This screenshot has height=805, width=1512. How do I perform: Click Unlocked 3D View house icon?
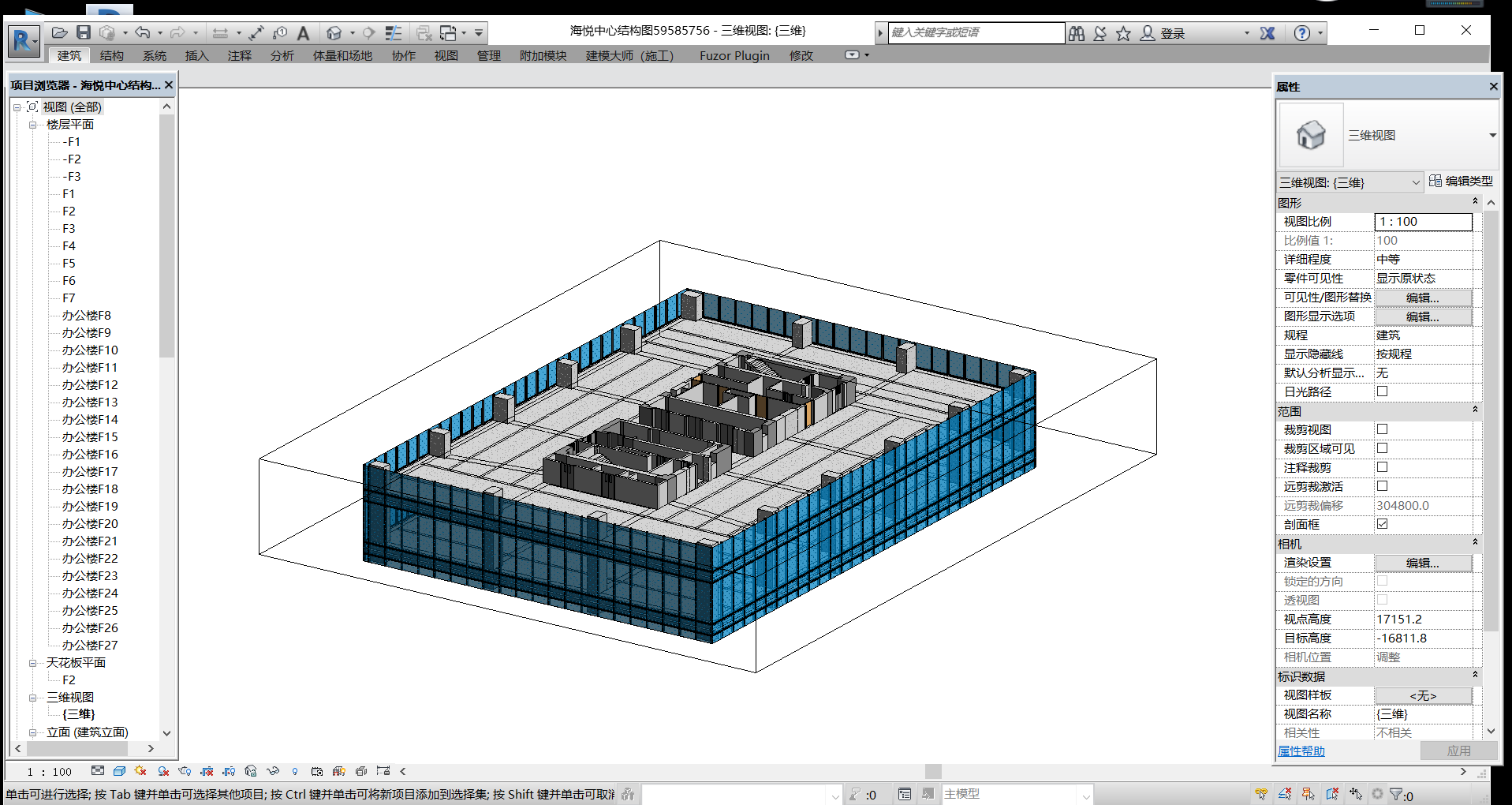[x=251, y=771]
